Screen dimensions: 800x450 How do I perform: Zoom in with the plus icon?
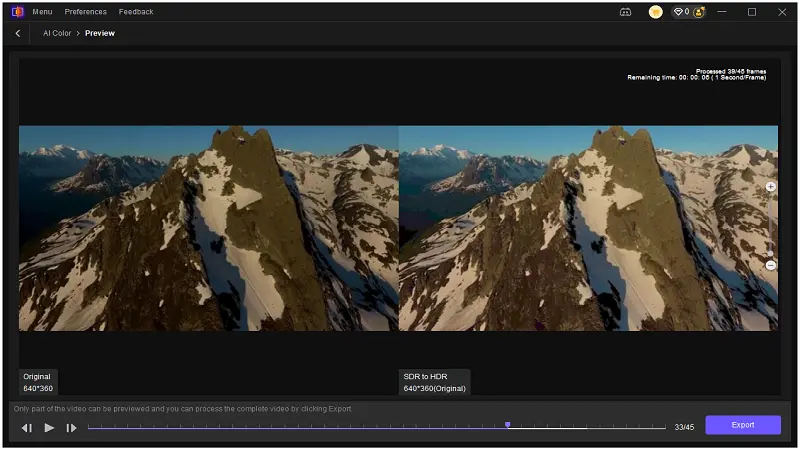click(x=770, y=187)
